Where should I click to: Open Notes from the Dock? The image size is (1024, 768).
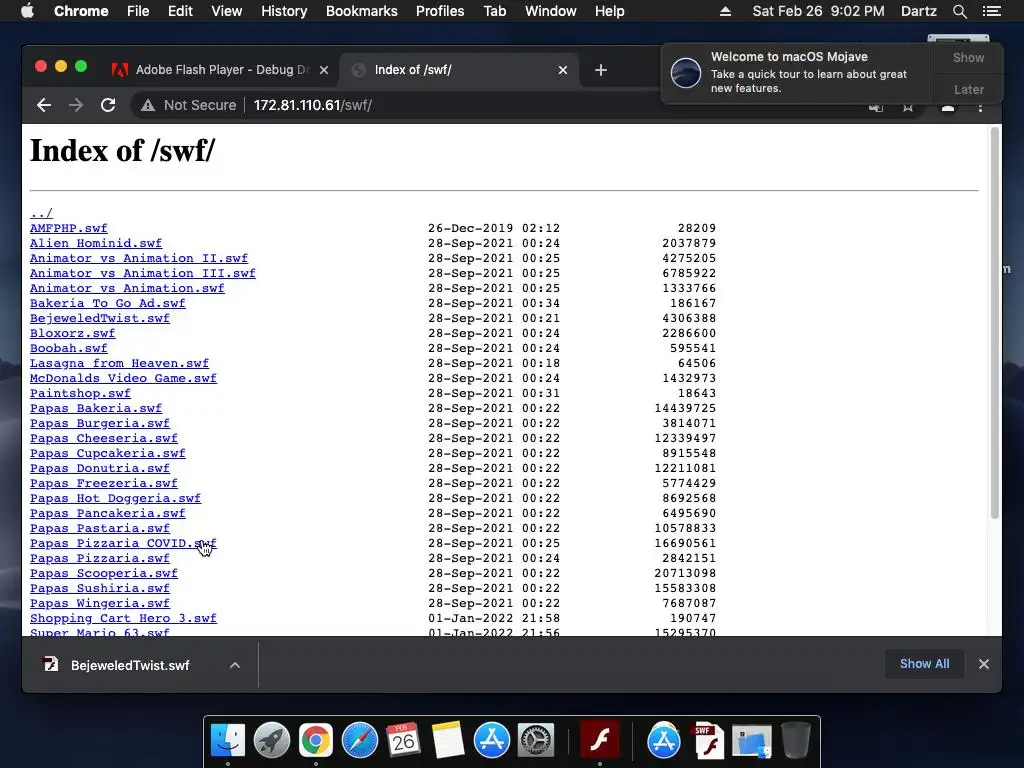[x=447, y=740]
